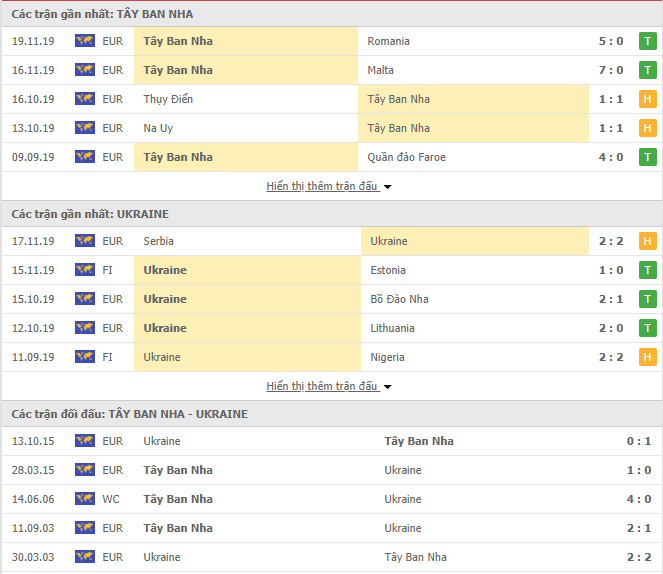This screenshot has width=663, height=574.
Task: Select the Lithuania opponent name
Action: pyautogui.click(x=392, y=328)
